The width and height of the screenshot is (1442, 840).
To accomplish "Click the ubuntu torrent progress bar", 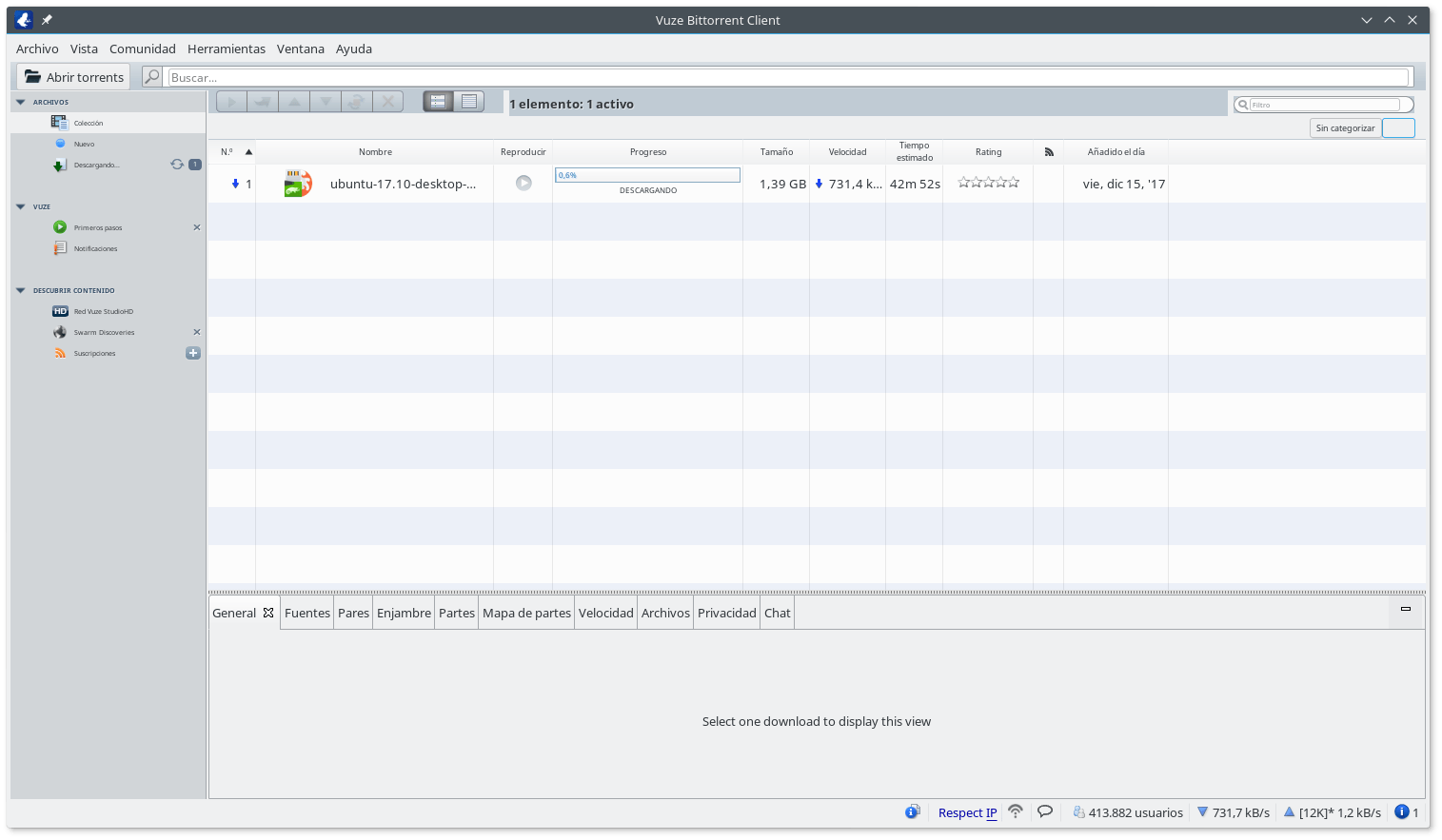I will pyautogui.click(x=647, y=175).
